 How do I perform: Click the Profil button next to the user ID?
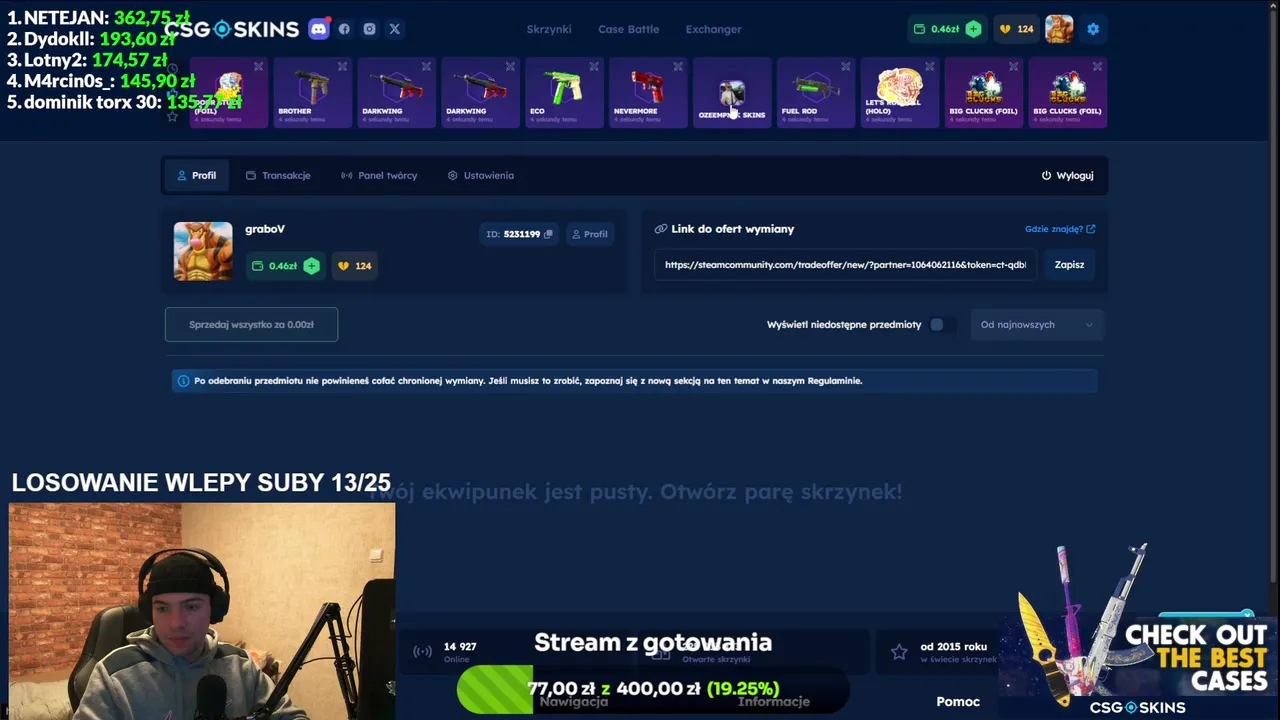[589, 234]
